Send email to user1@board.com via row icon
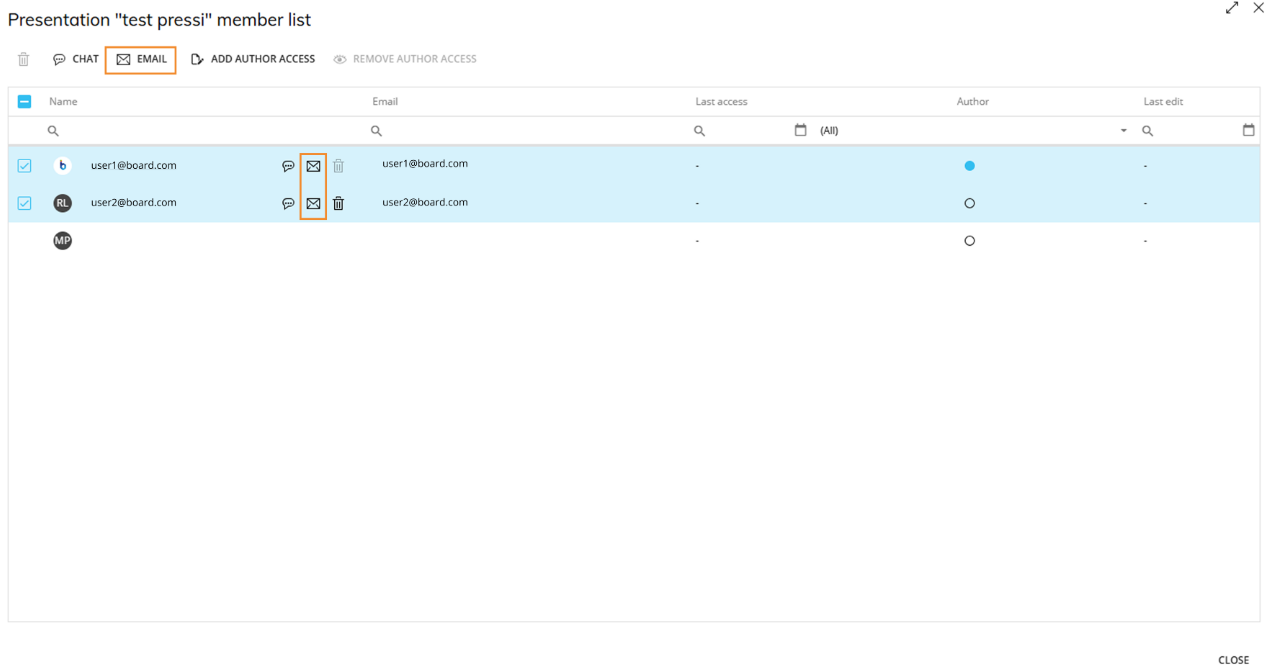This screenshot has width=1265, height=667. (x=313, y=167)
